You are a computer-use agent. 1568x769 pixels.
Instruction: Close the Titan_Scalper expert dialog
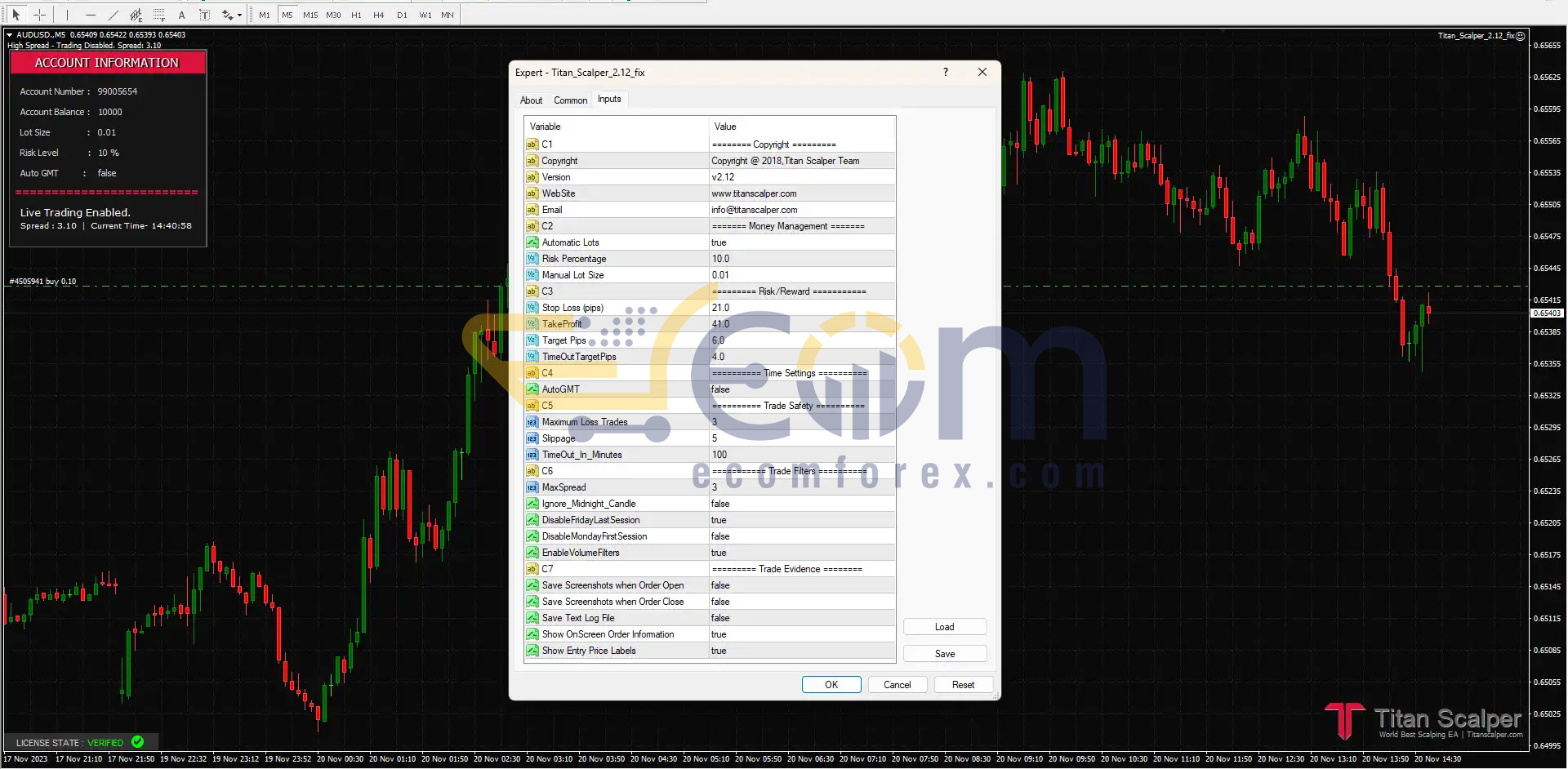click(982, 72)
